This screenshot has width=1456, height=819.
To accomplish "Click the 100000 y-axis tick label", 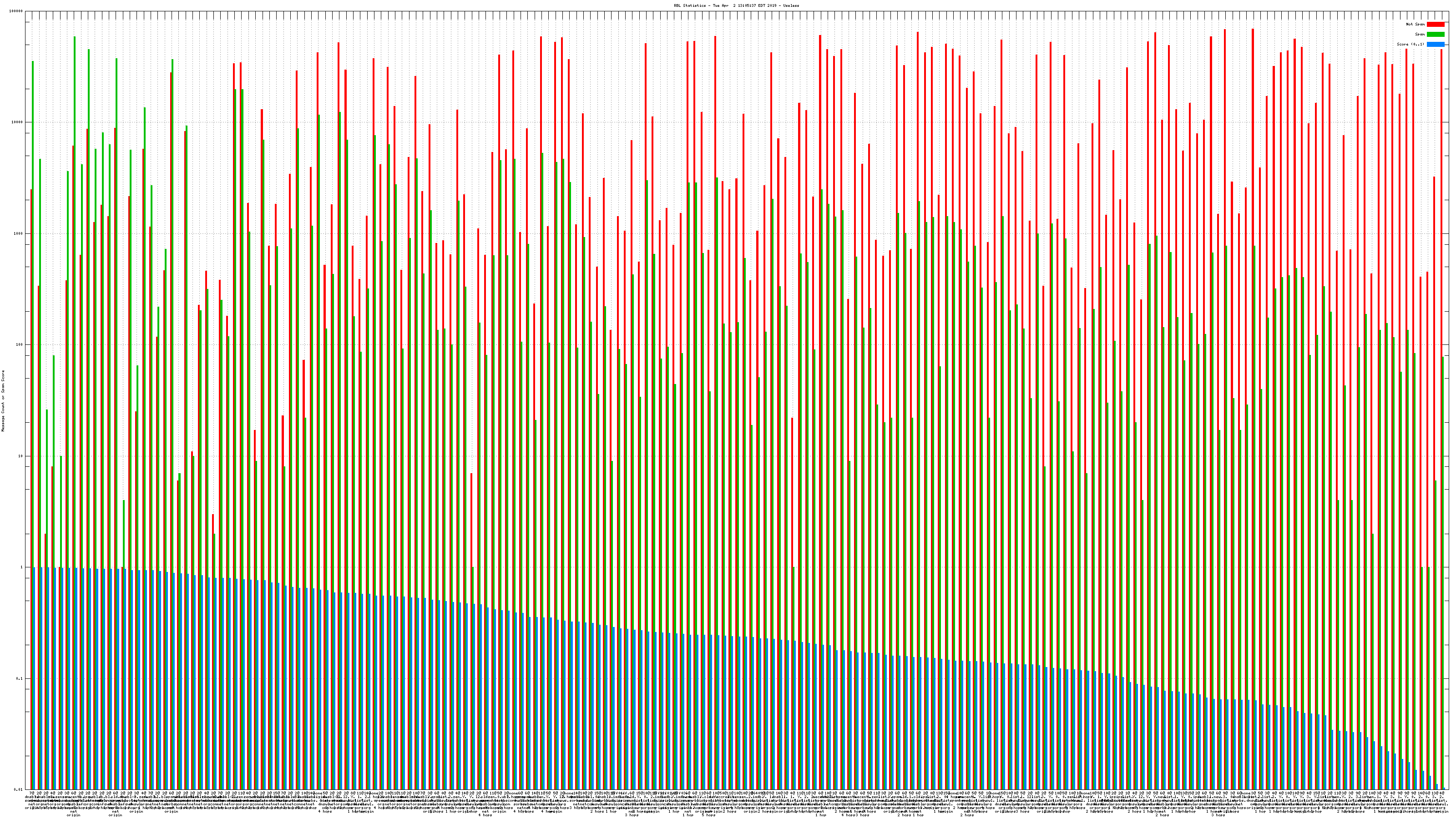I will click(16, 11).
